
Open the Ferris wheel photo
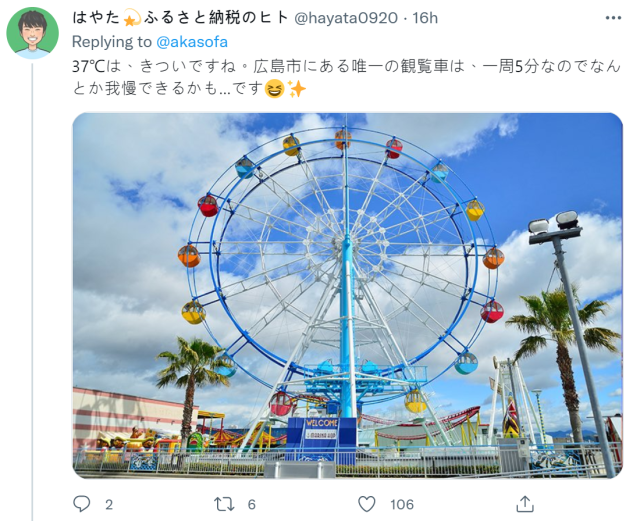tap(347, 295)
